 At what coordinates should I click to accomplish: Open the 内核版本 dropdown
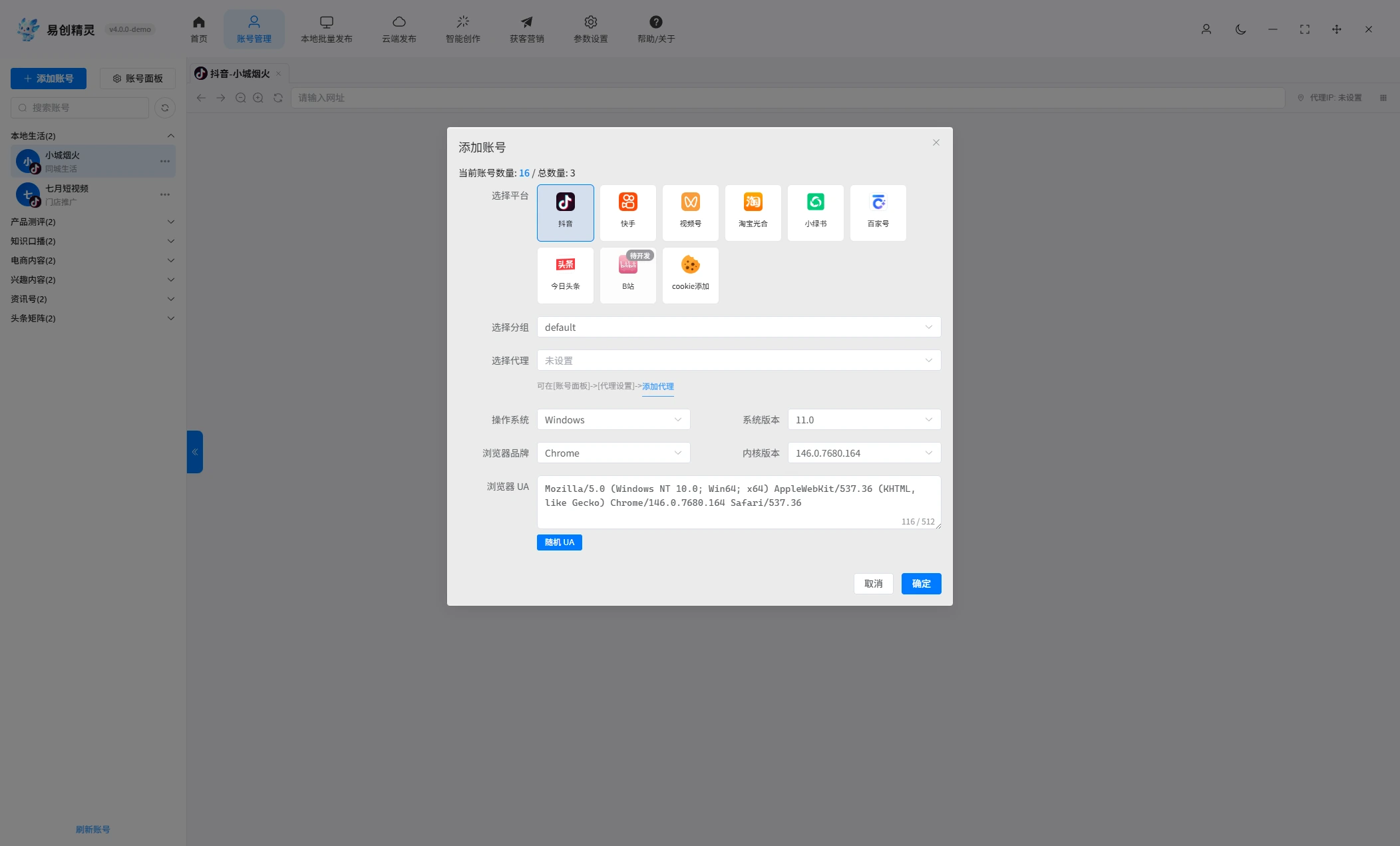point(864,453)
